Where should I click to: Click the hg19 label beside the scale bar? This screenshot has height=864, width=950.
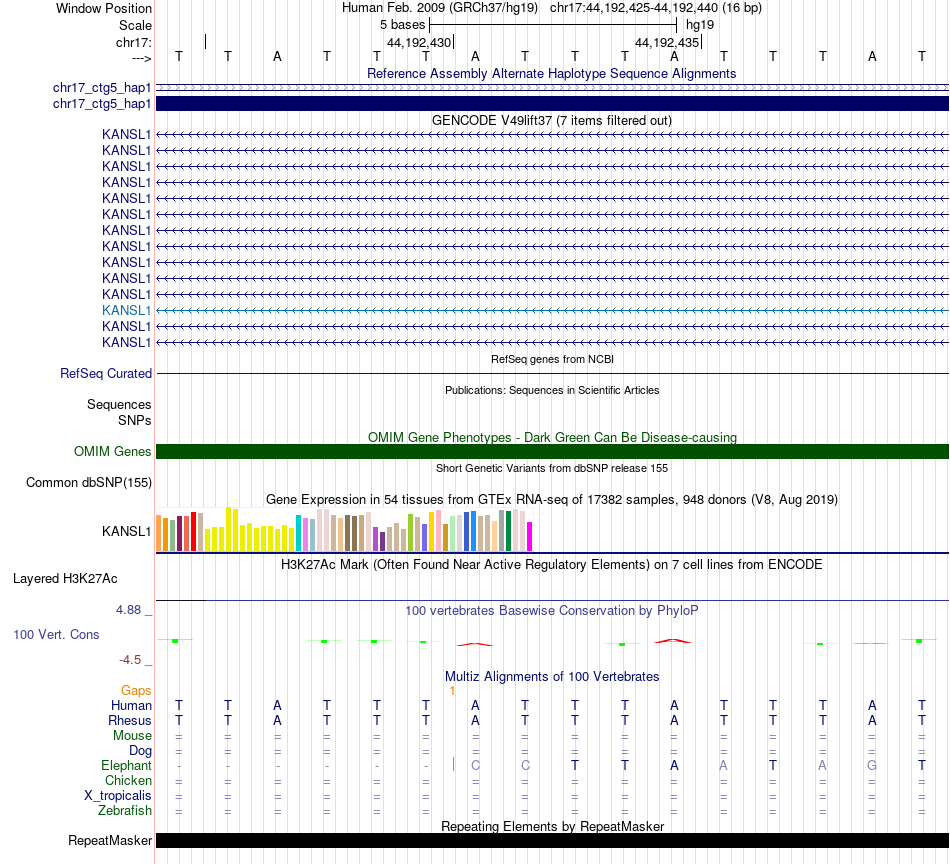700,25
